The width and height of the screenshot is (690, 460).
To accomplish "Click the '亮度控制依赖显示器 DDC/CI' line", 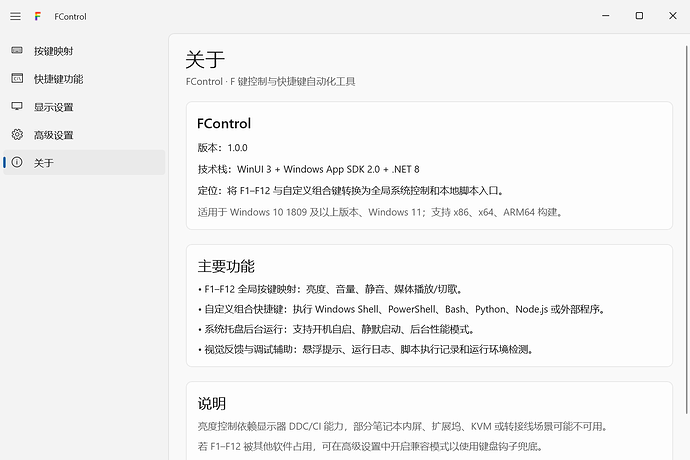I will (403, 427).
